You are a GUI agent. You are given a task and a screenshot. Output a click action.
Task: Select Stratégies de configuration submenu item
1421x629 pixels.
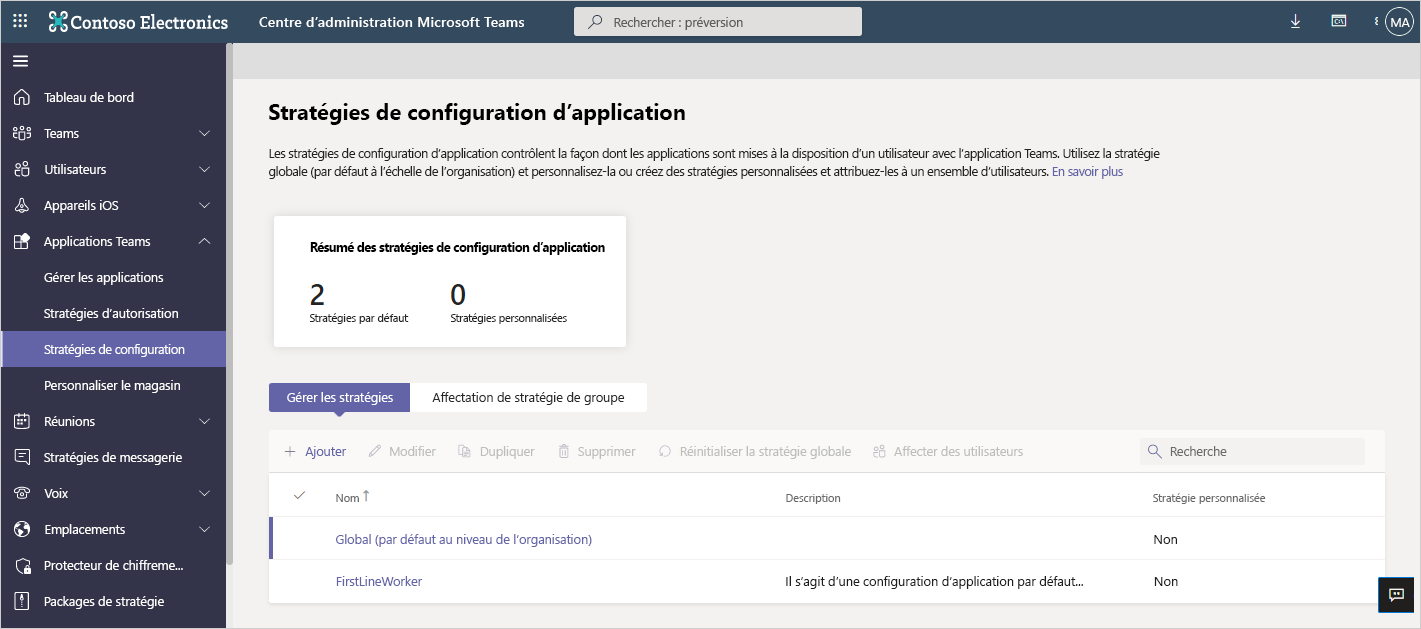pyautogui.click(x=113, y=349)
